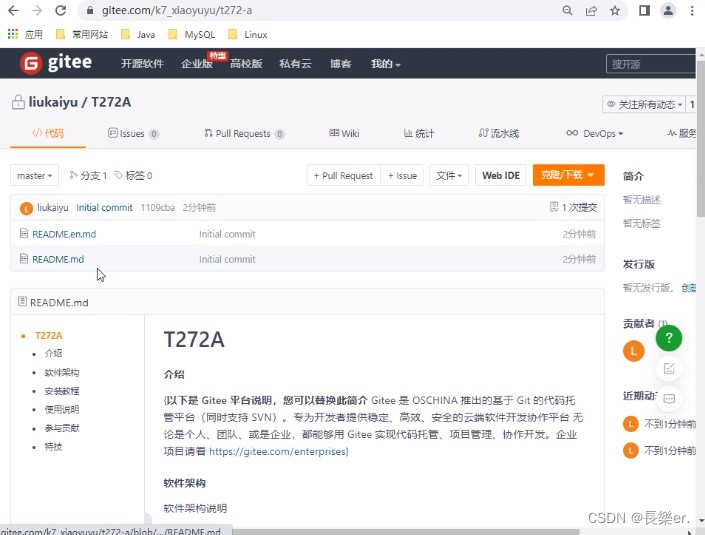Bookmark this page with the star icon
Screen dimensions: 705x535
click(615, 10)
